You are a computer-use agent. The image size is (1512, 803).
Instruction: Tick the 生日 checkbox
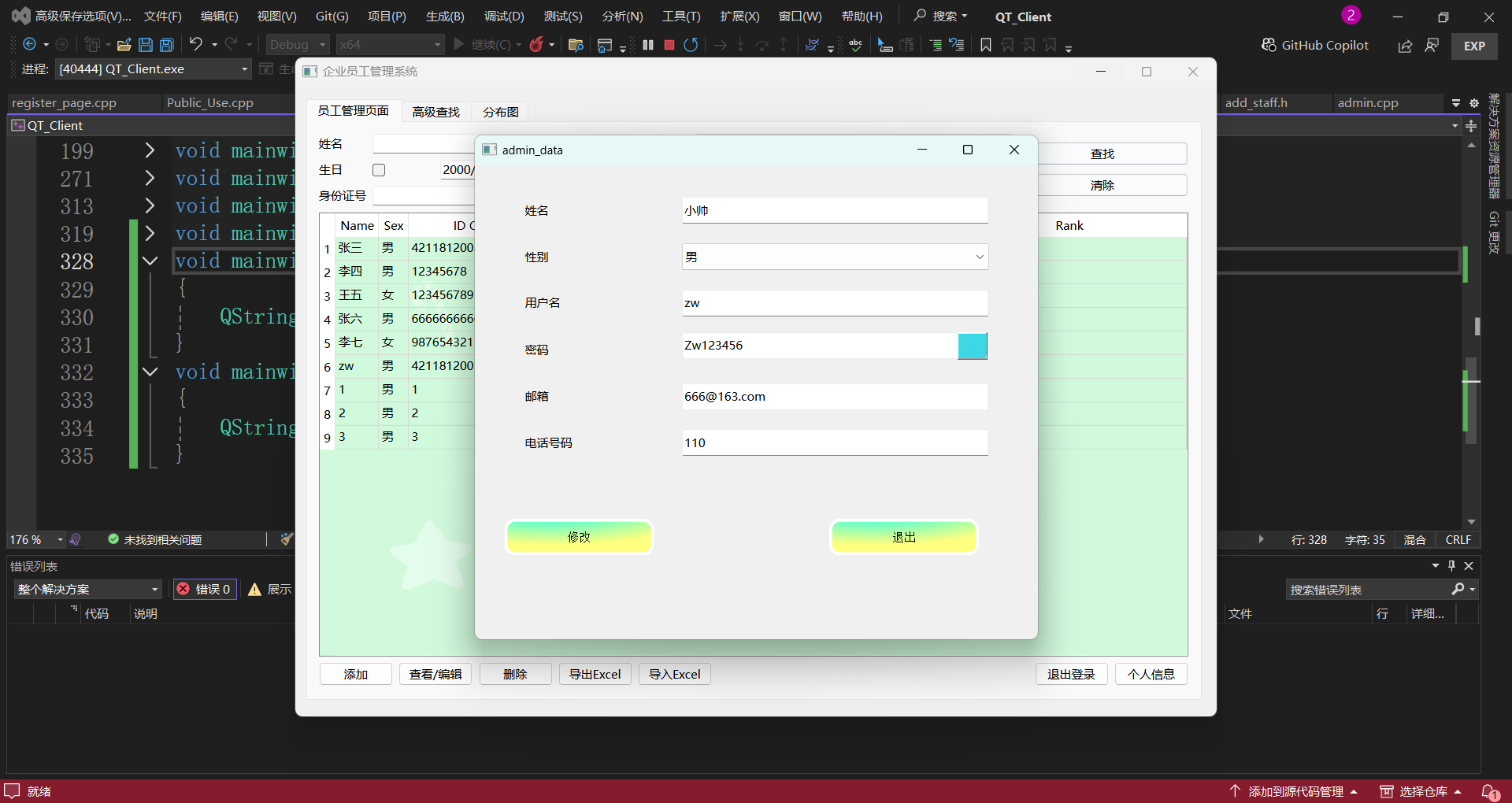click(379, 170)
